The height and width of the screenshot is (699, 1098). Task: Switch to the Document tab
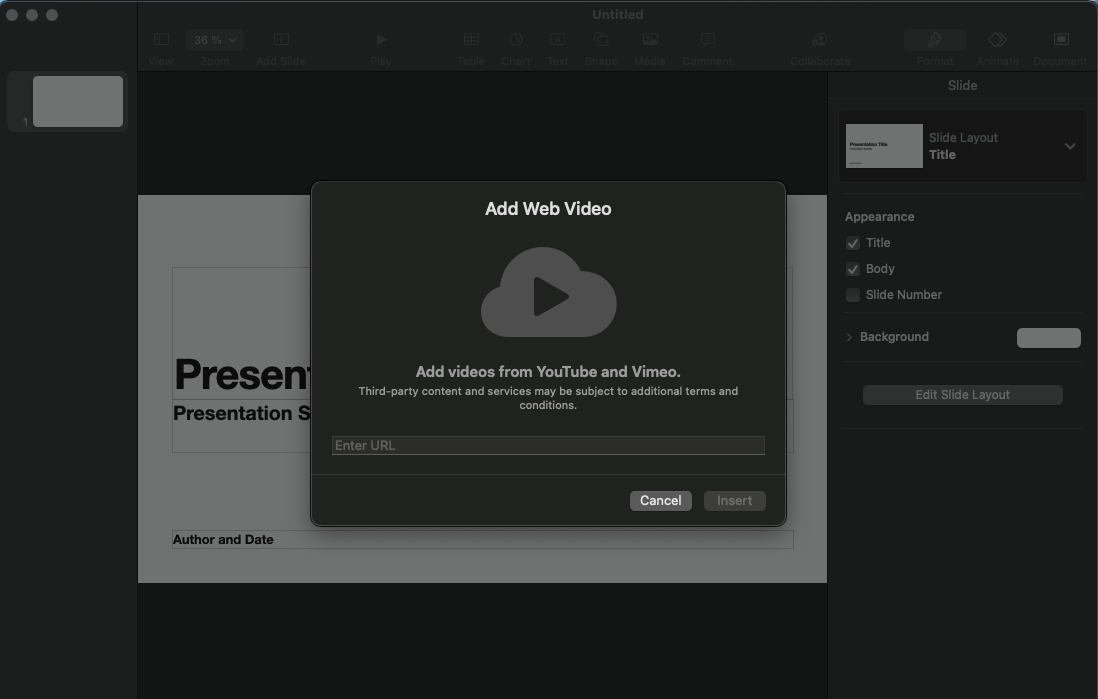point(1060,40)
